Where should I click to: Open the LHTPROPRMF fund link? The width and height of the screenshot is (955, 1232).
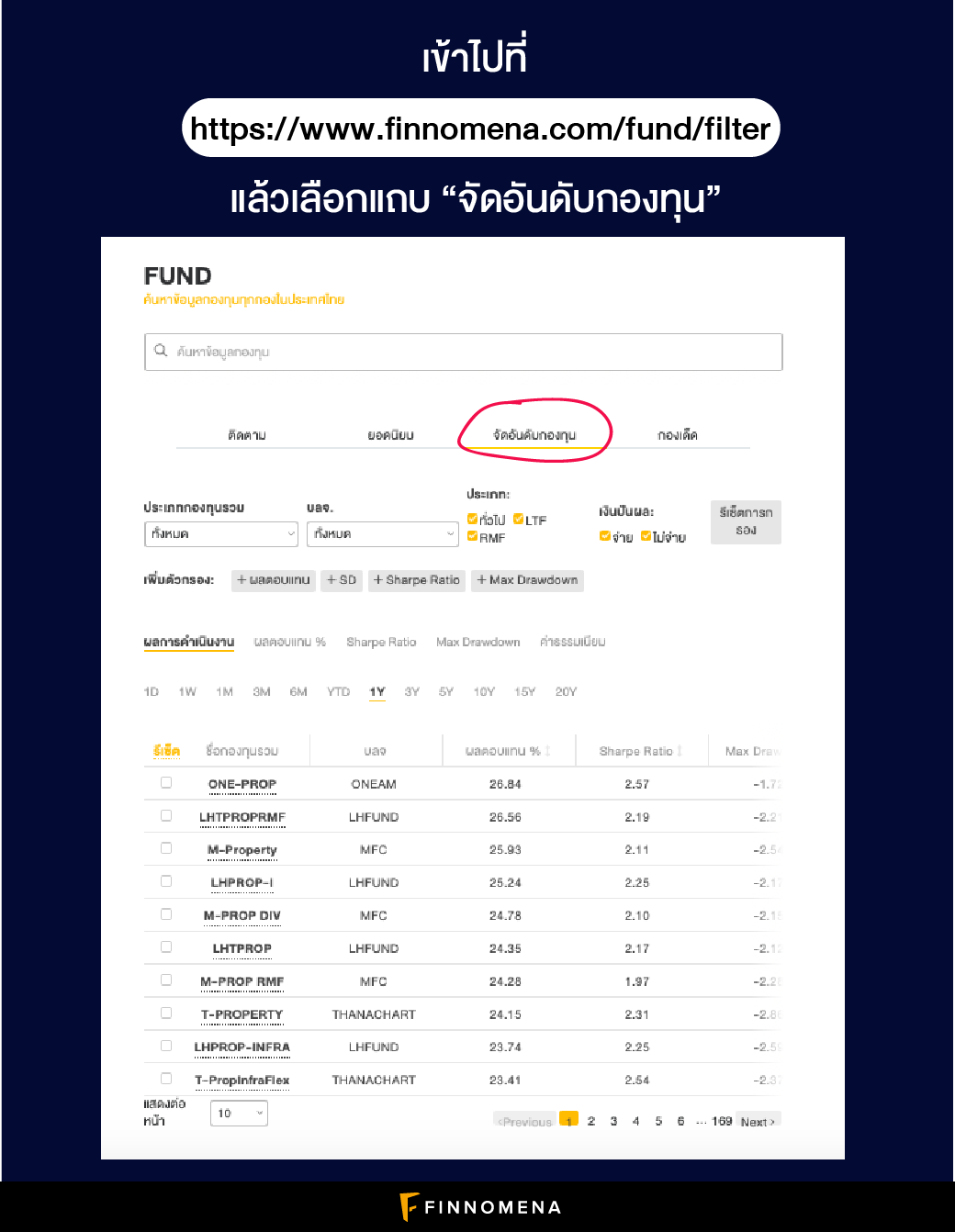click(242, 817)
